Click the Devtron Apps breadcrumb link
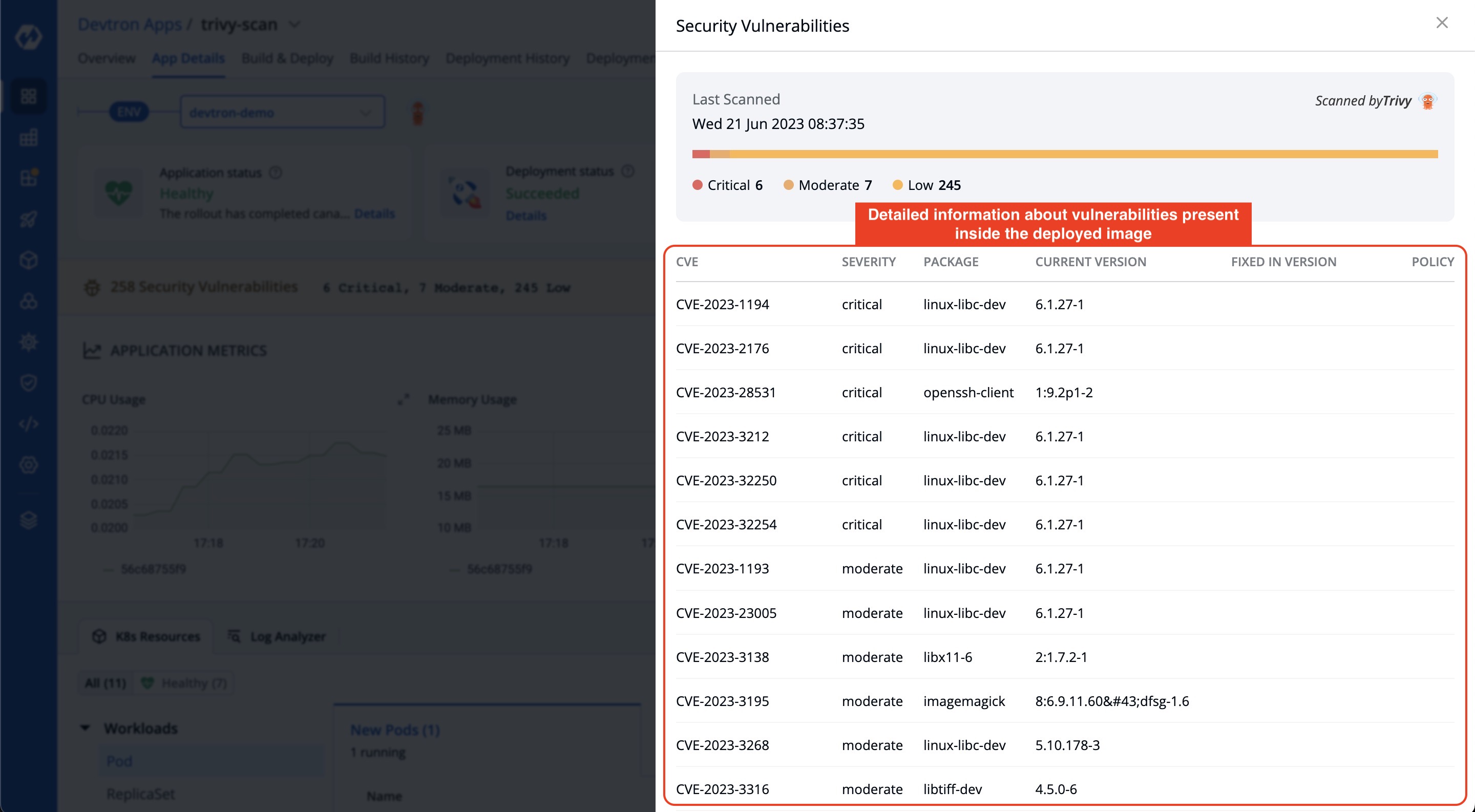The width and height of the screenshot is (1475, 812). click(x=130, y=25)
